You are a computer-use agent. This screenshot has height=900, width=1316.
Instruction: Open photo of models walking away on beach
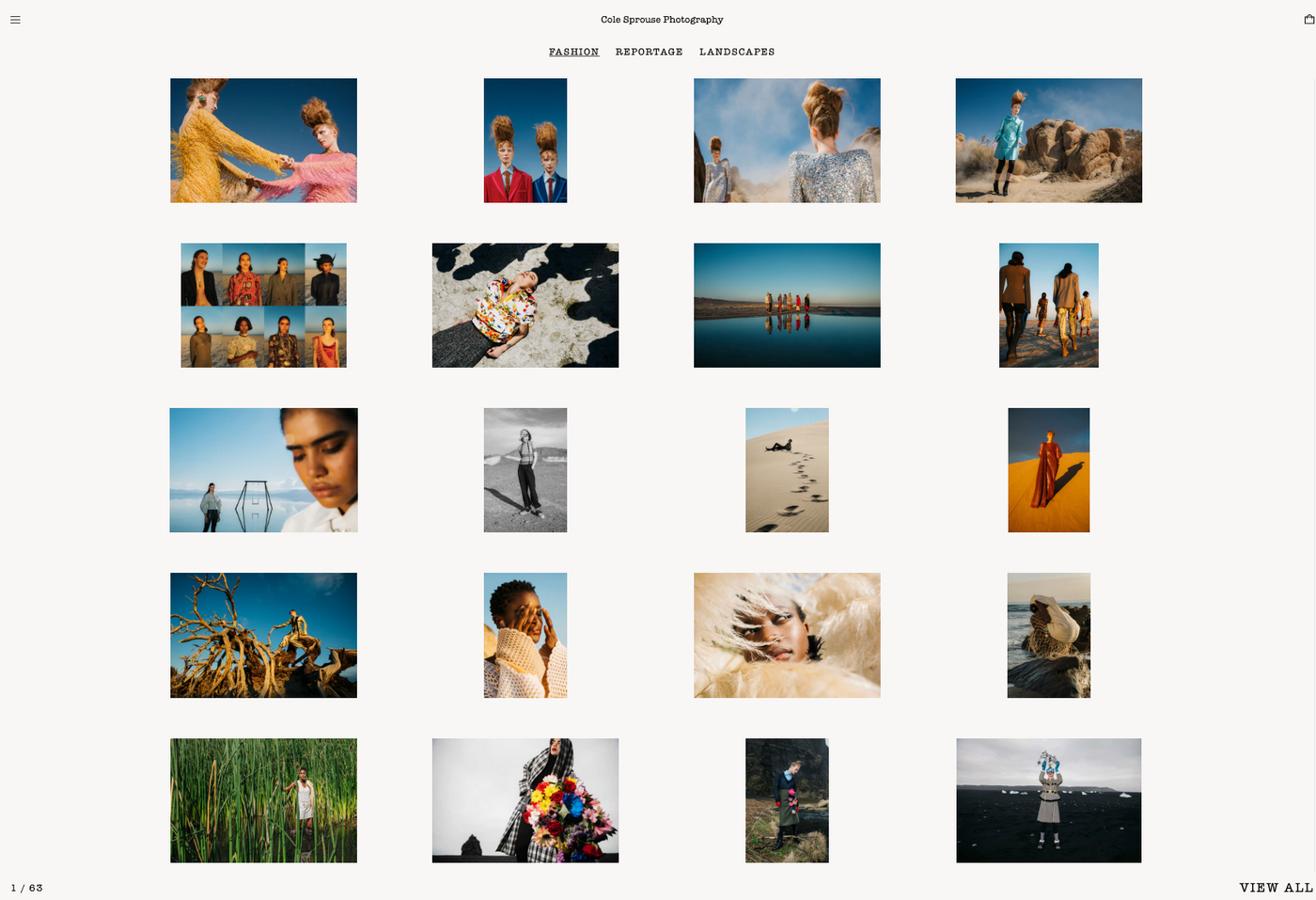[1049, 306]
